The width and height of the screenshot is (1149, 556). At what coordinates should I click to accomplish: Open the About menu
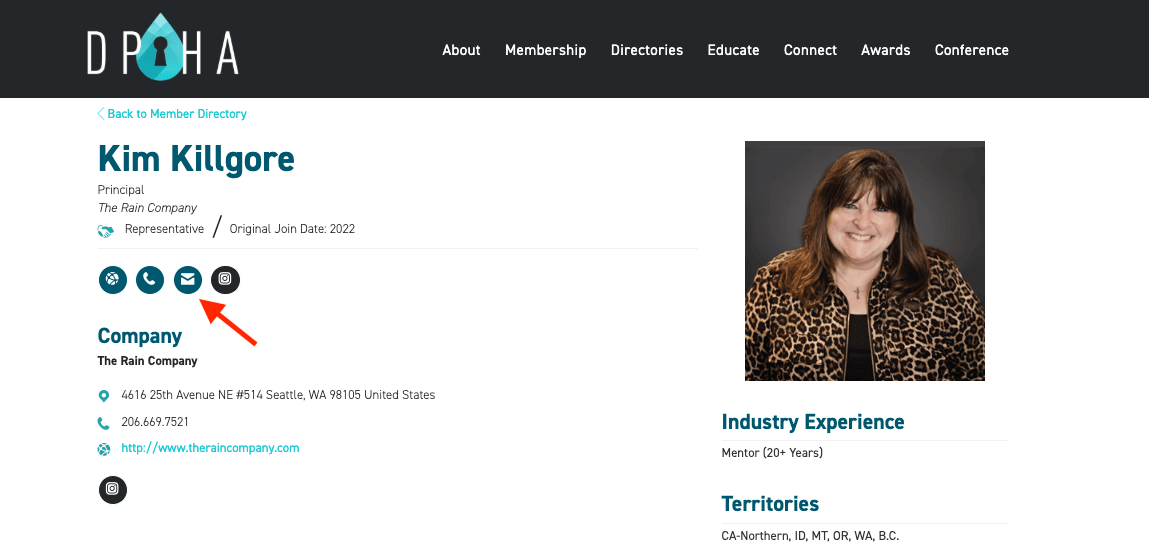pyautogui.click(x=461, y=50)
